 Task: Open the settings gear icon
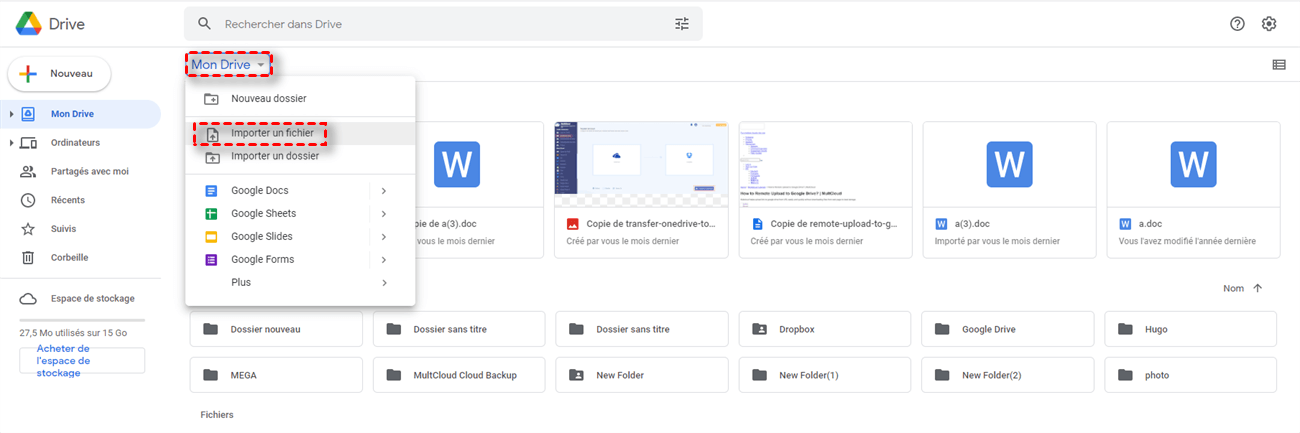pos(1269,24)
